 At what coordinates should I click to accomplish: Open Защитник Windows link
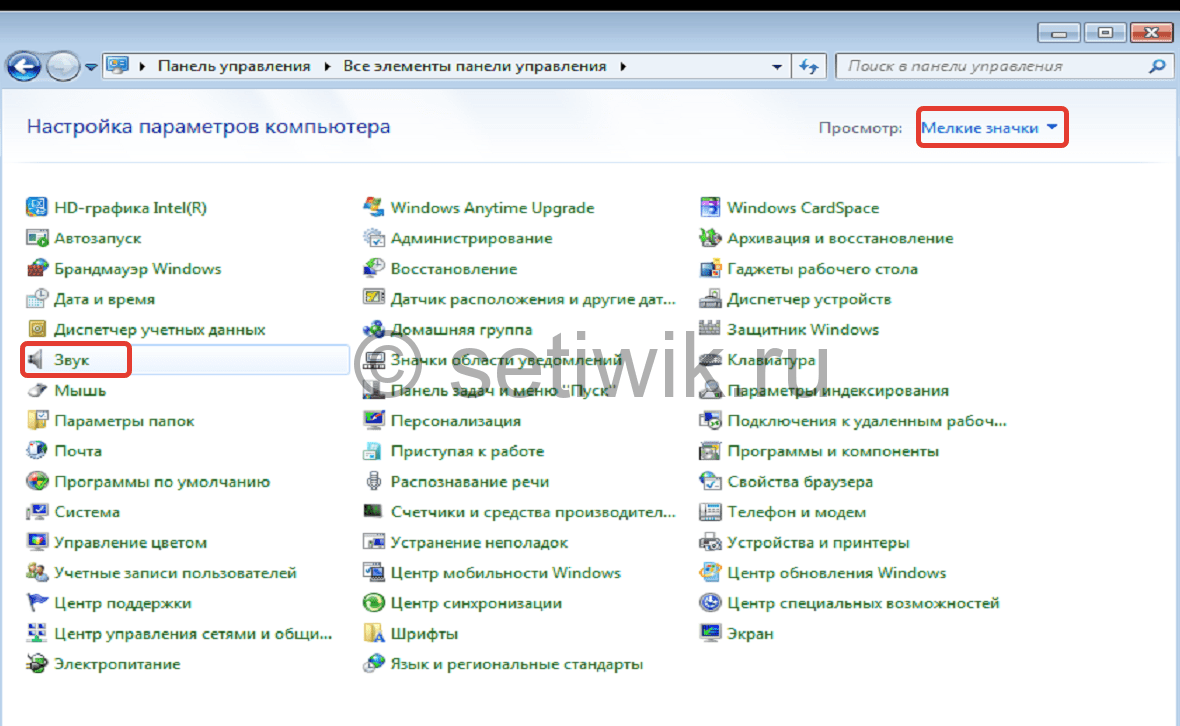click(803, 330)
